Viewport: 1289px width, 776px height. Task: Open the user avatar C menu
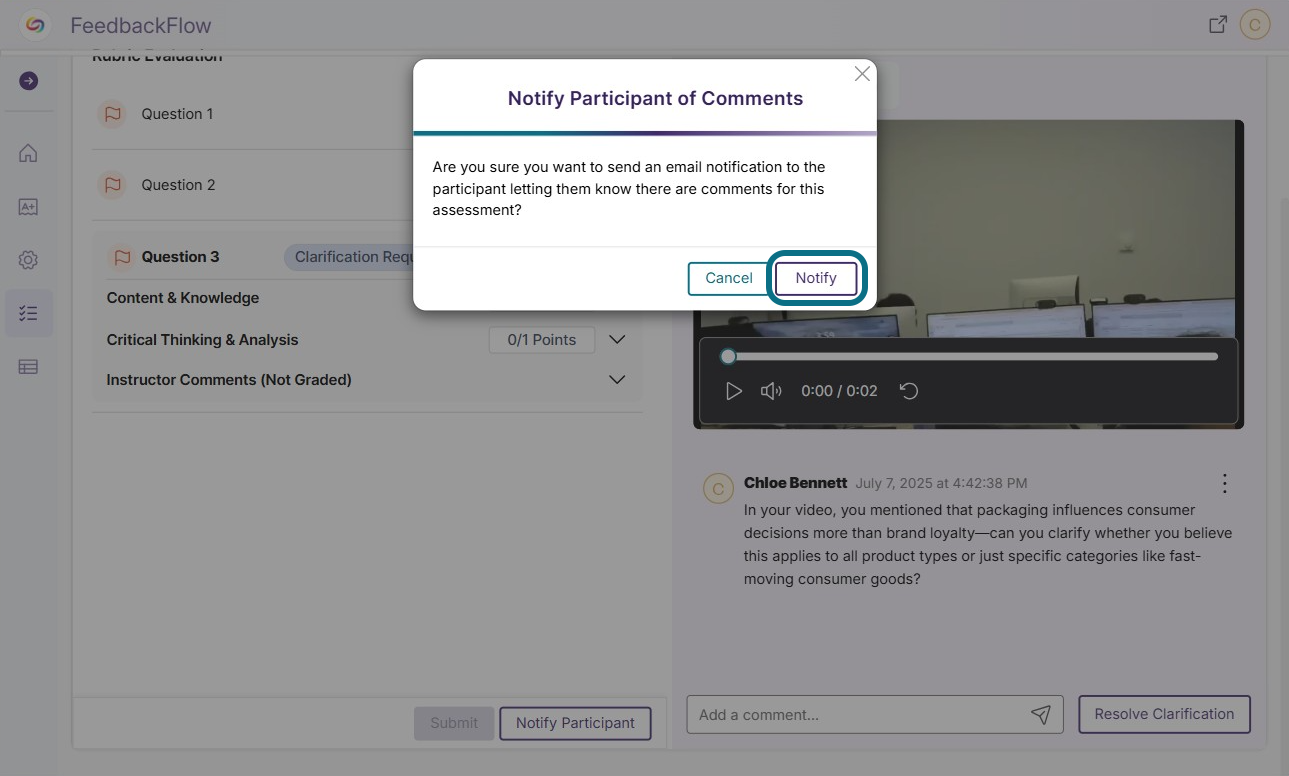(1255, 25)
